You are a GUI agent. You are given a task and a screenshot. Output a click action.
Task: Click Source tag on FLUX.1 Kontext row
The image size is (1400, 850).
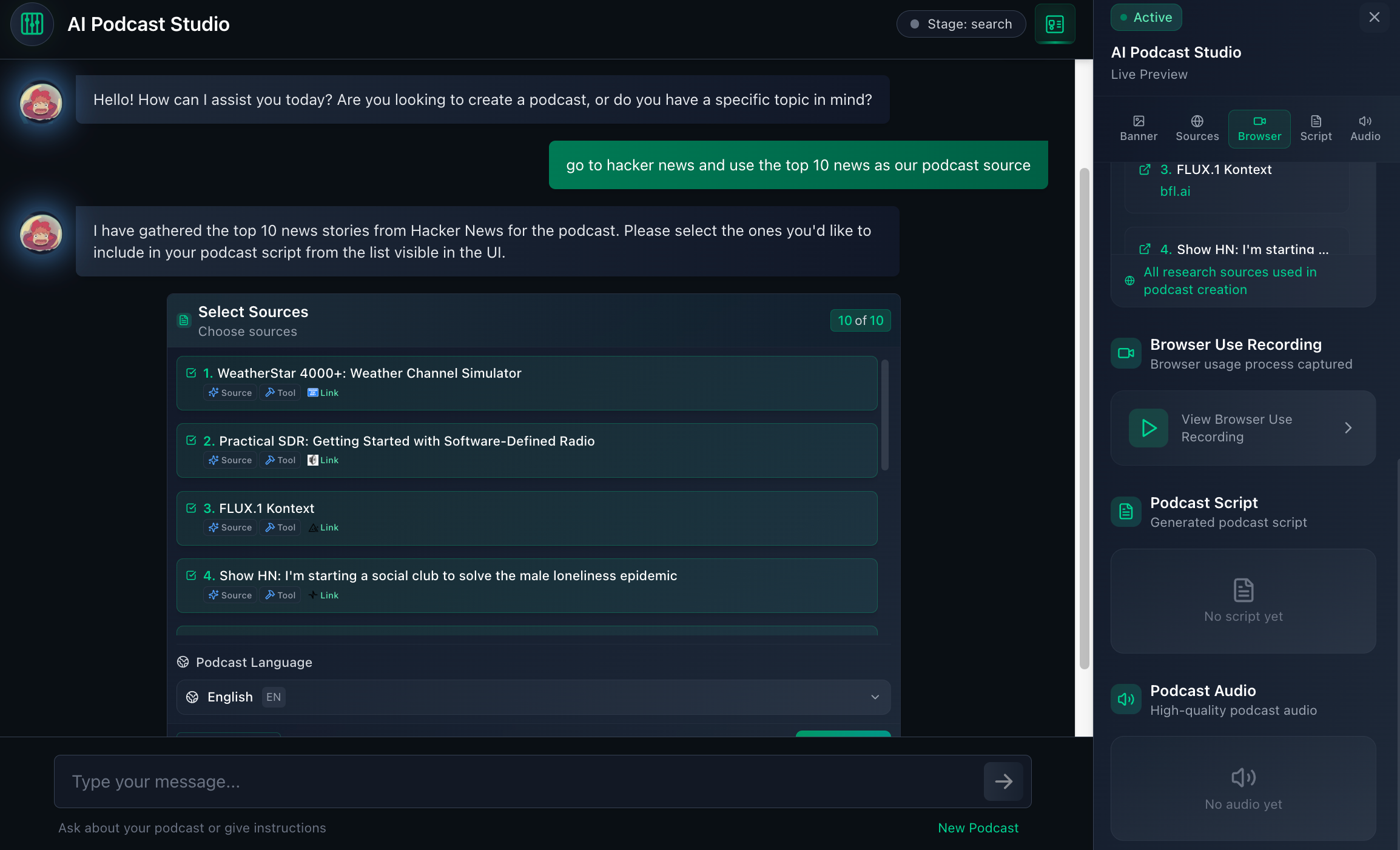pos(230,527)
